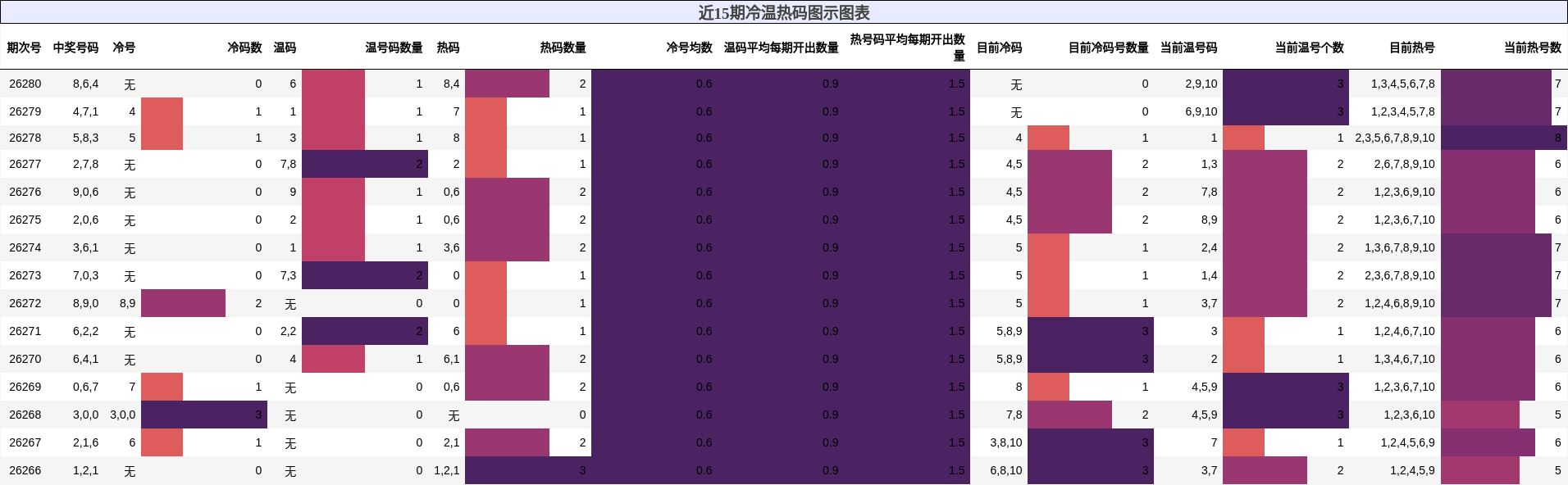The width and height of the screenshot is (1568, 485).
Task: Select period number 26271
Action: point(25,331)
